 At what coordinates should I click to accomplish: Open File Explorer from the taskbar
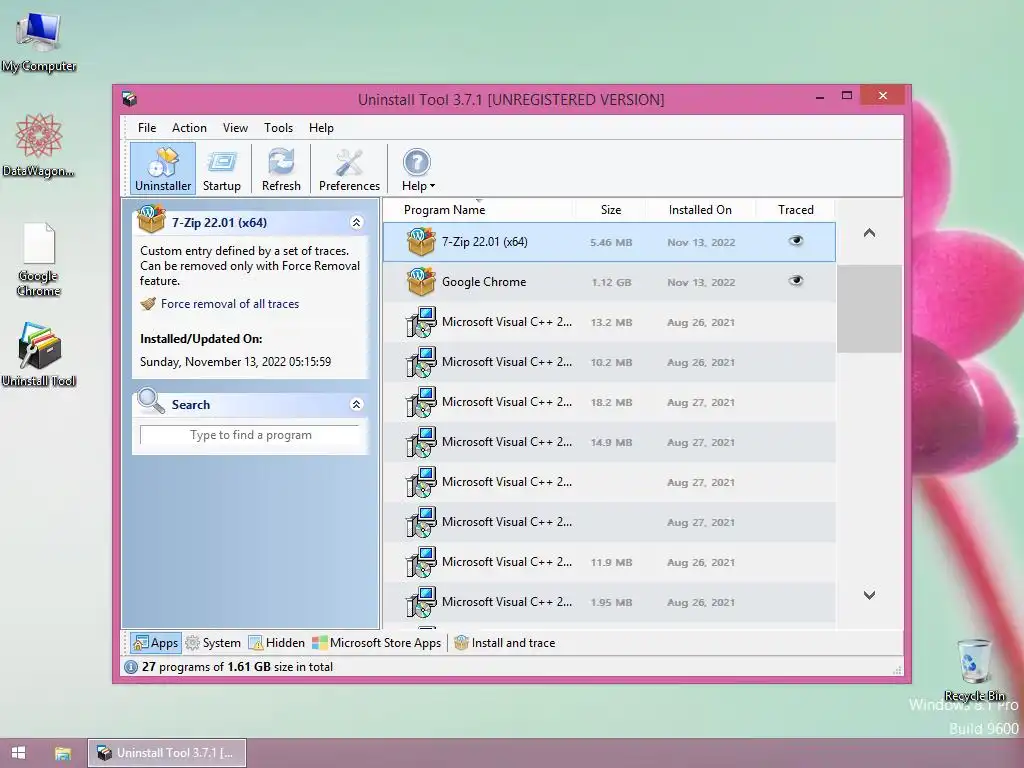(63, 753)
